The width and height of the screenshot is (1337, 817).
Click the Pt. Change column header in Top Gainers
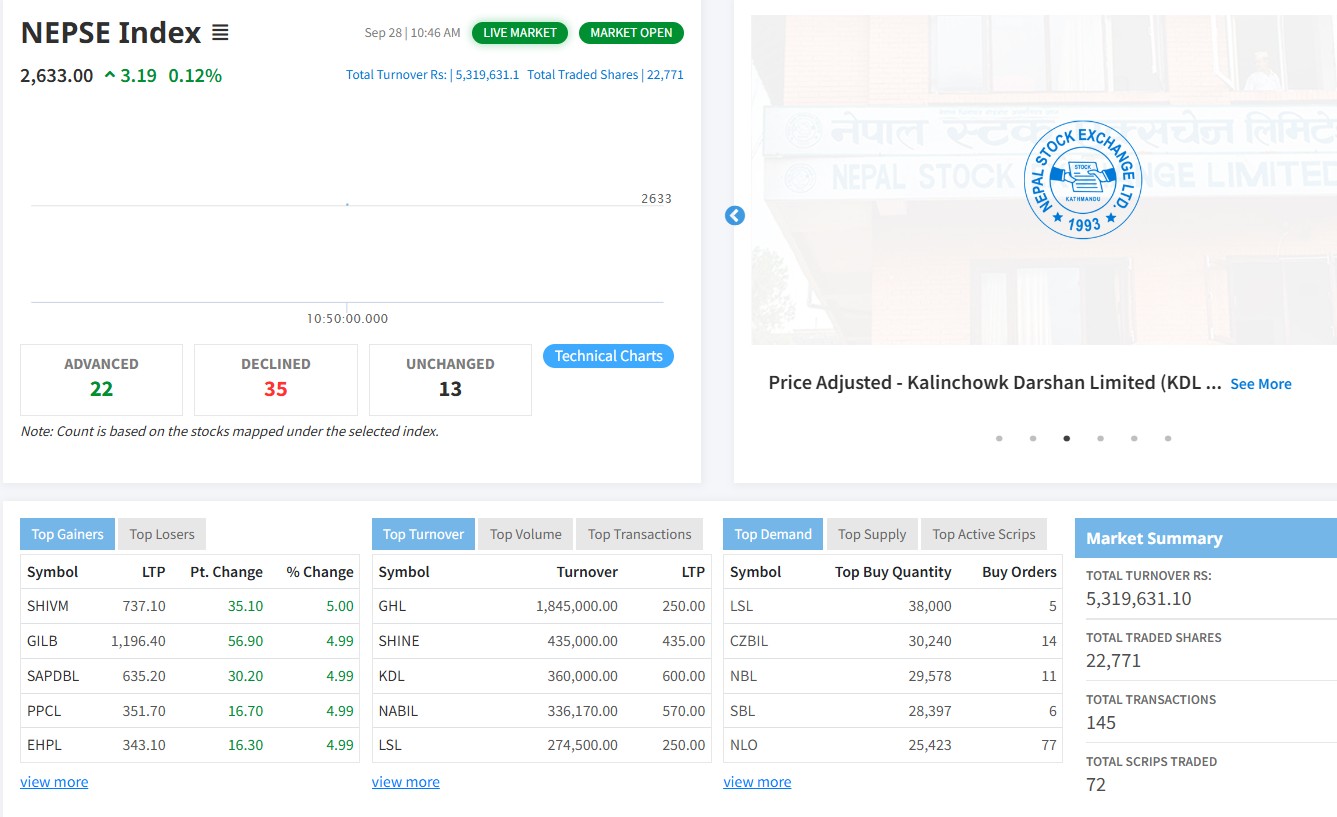coord(226,572)
